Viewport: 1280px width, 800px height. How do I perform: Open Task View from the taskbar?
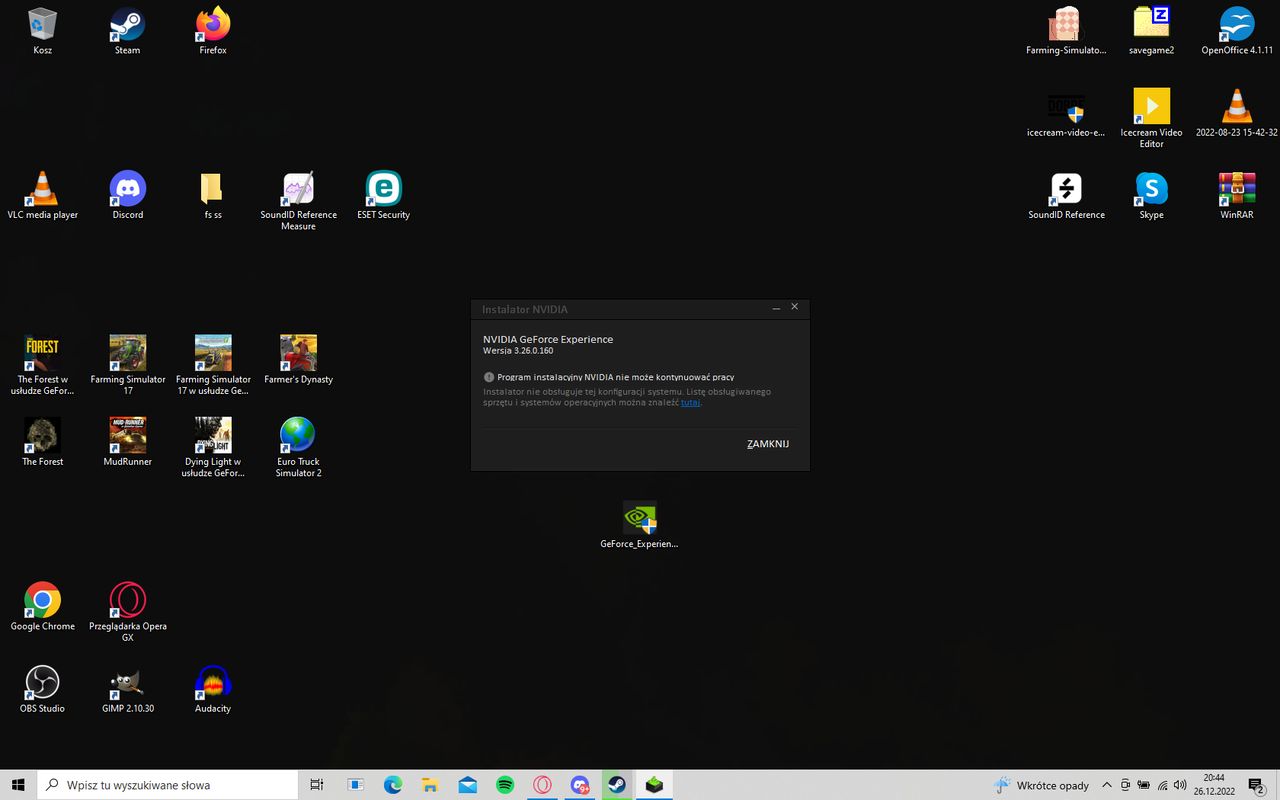(x=317, y=785)
